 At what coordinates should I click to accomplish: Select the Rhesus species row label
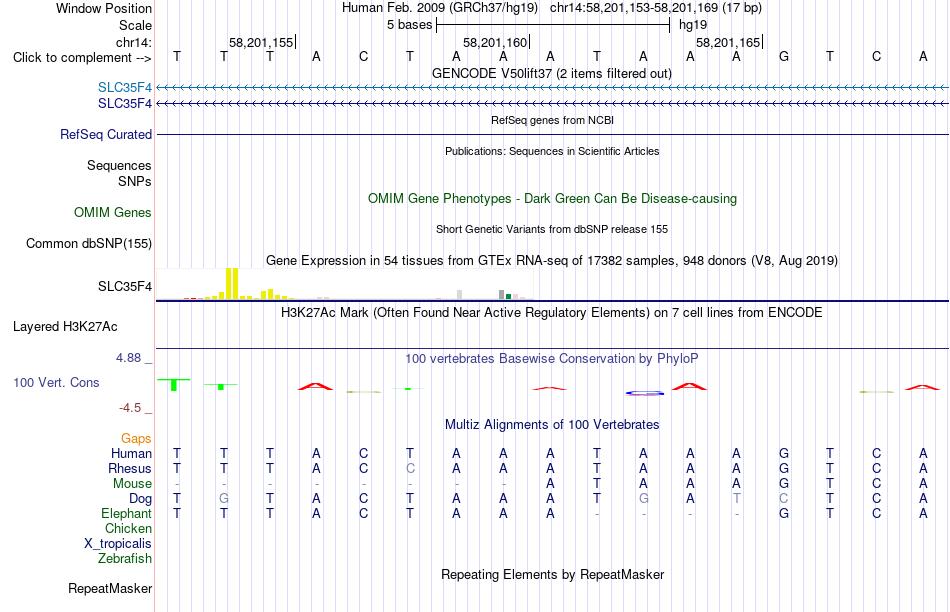(x=130, y=468)
